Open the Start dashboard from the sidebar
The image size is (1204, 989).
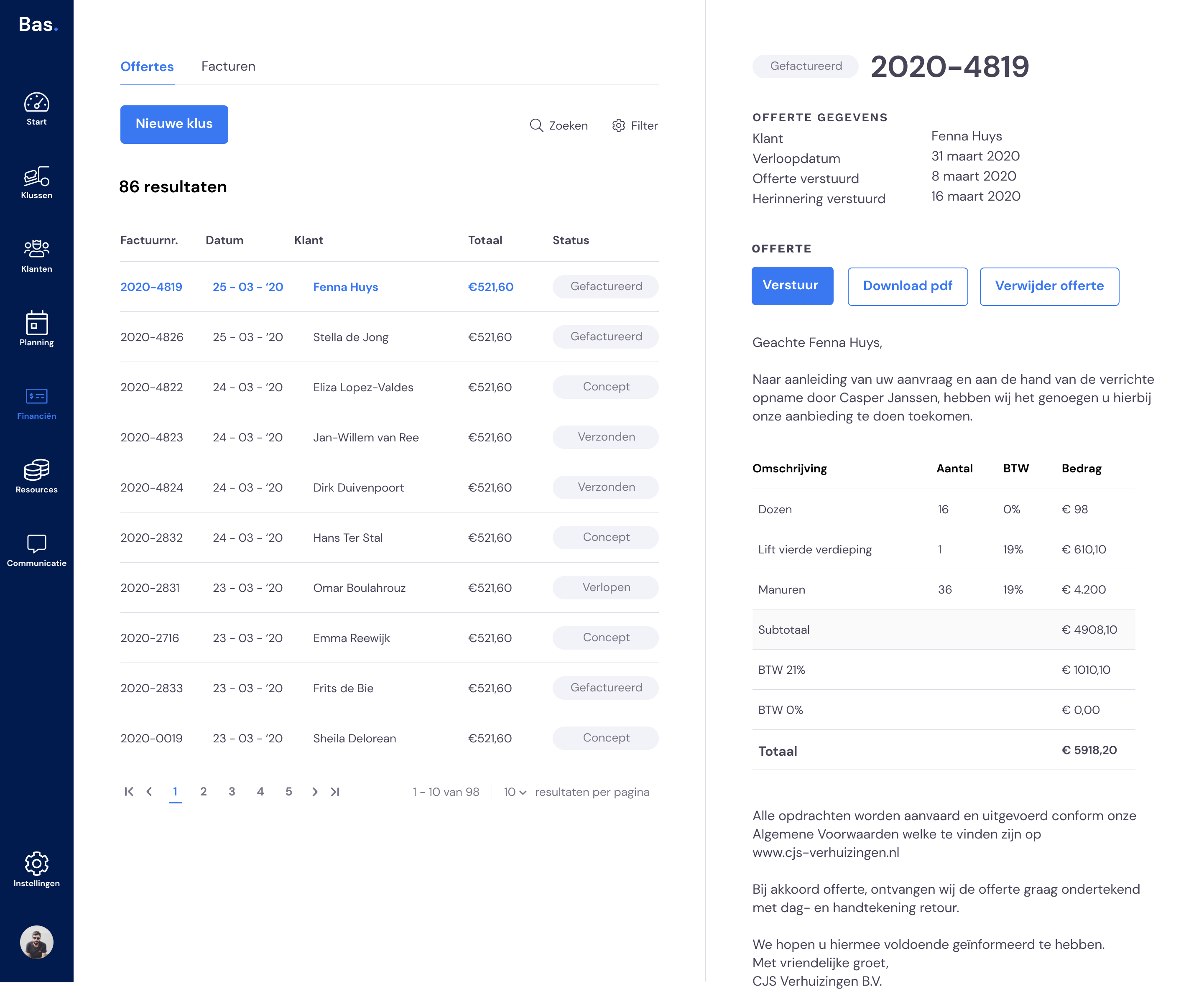36,108
